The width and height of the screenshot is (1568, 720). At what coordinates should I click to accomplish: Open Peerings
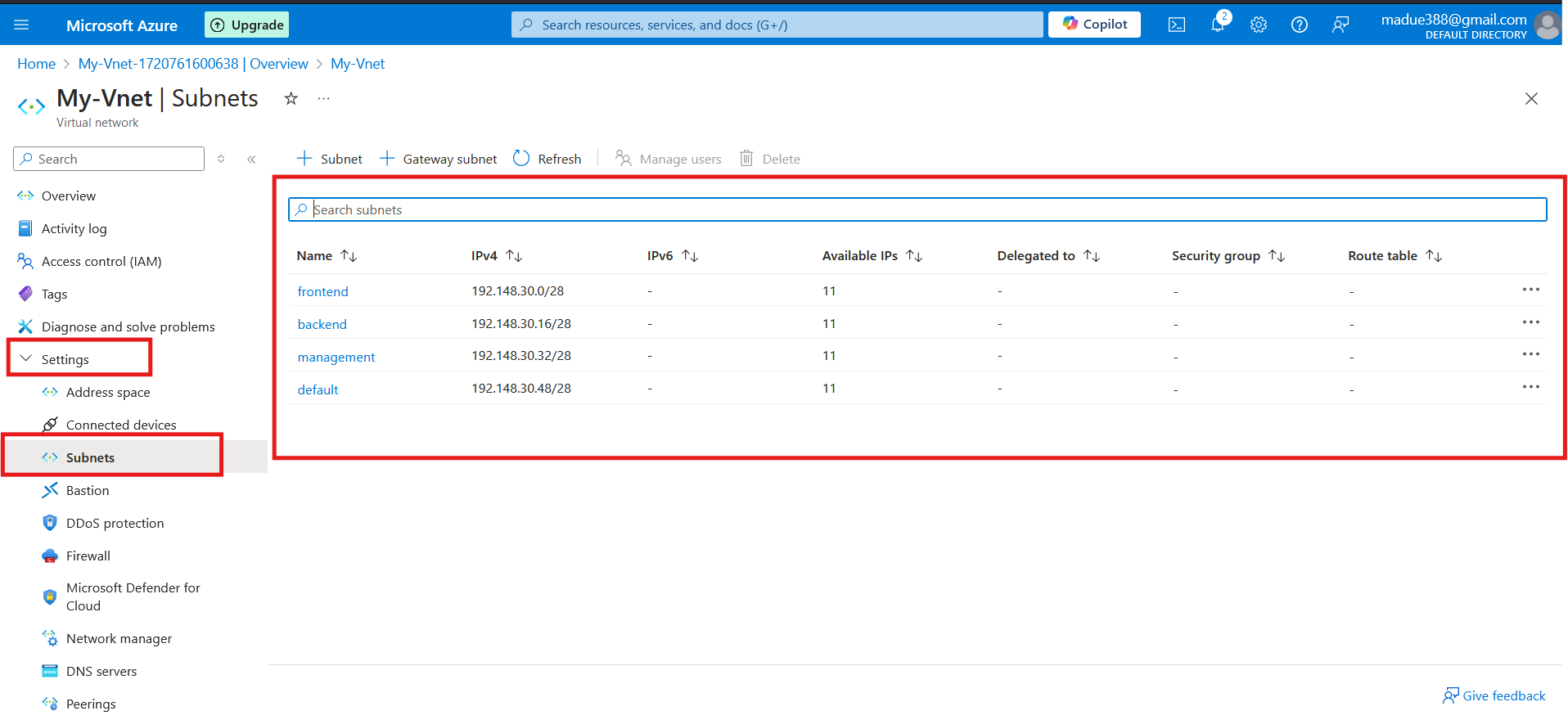pyautogui.click(x=91, y=704)
